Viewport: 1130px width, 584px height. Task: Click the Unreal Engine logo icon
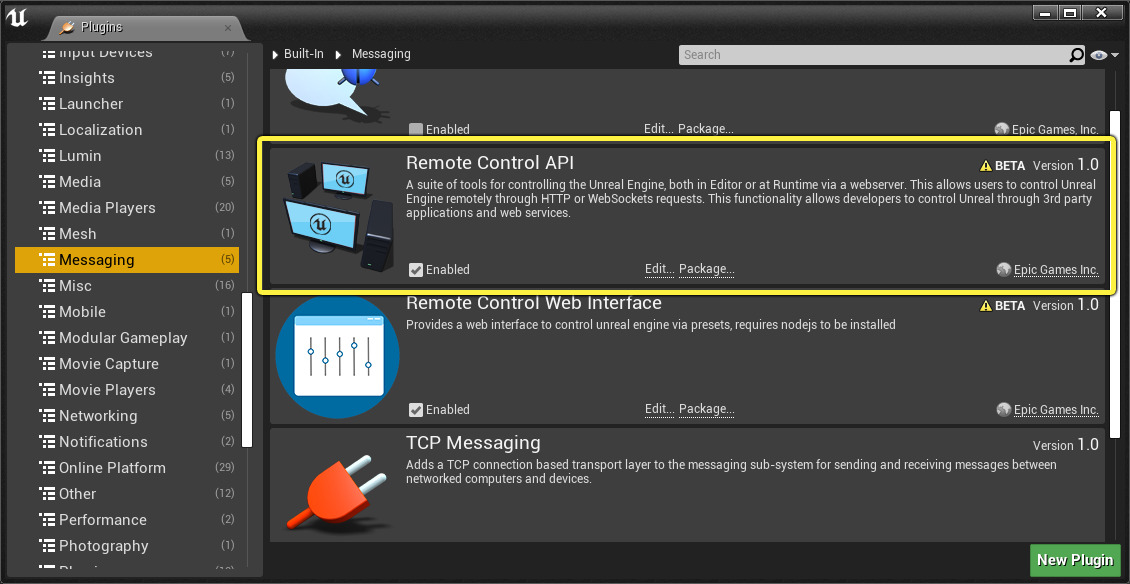coord(17,17)
